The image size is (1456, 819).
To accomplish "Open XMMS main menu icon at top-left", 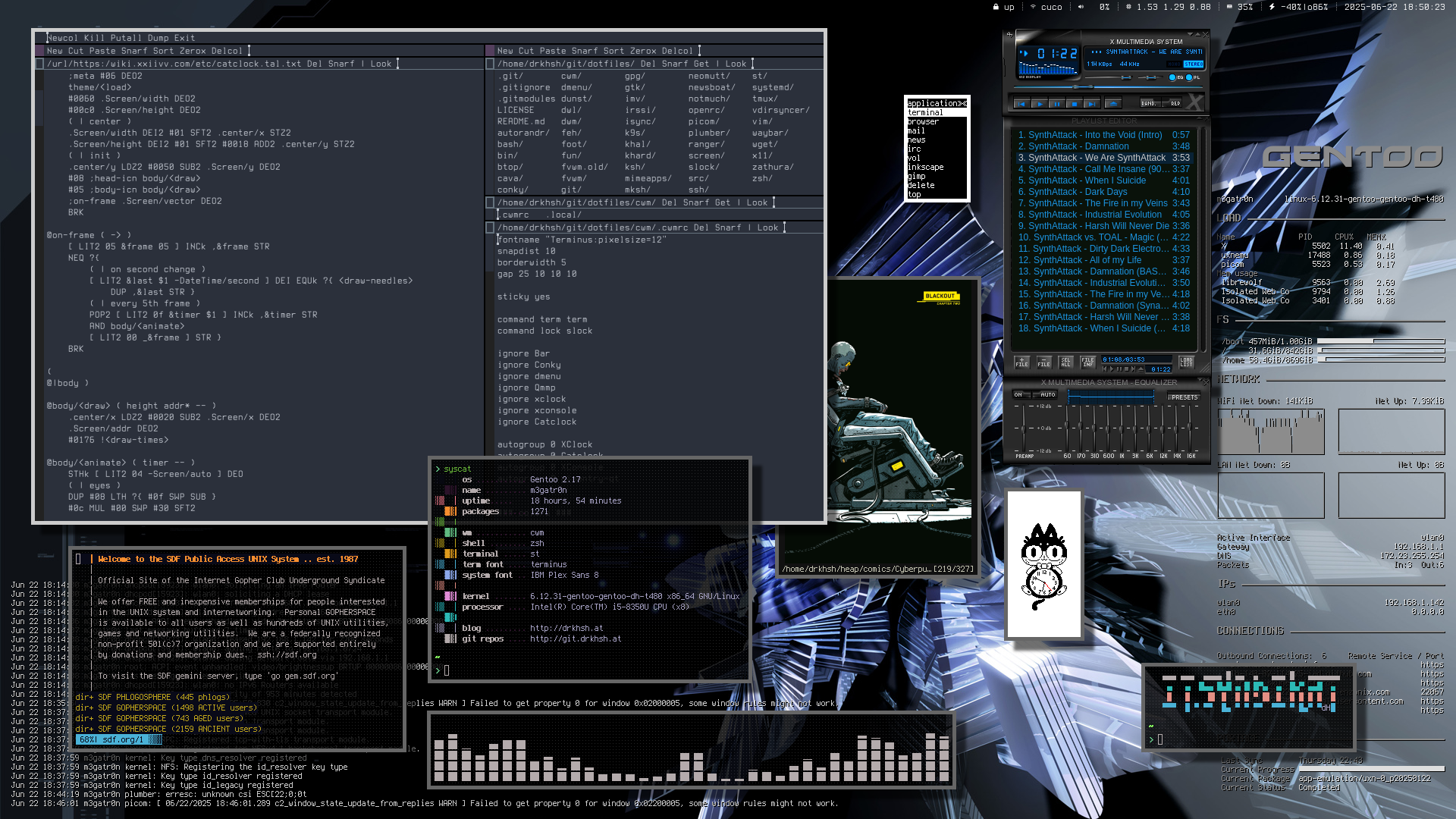I will [x=1009, y=34].
